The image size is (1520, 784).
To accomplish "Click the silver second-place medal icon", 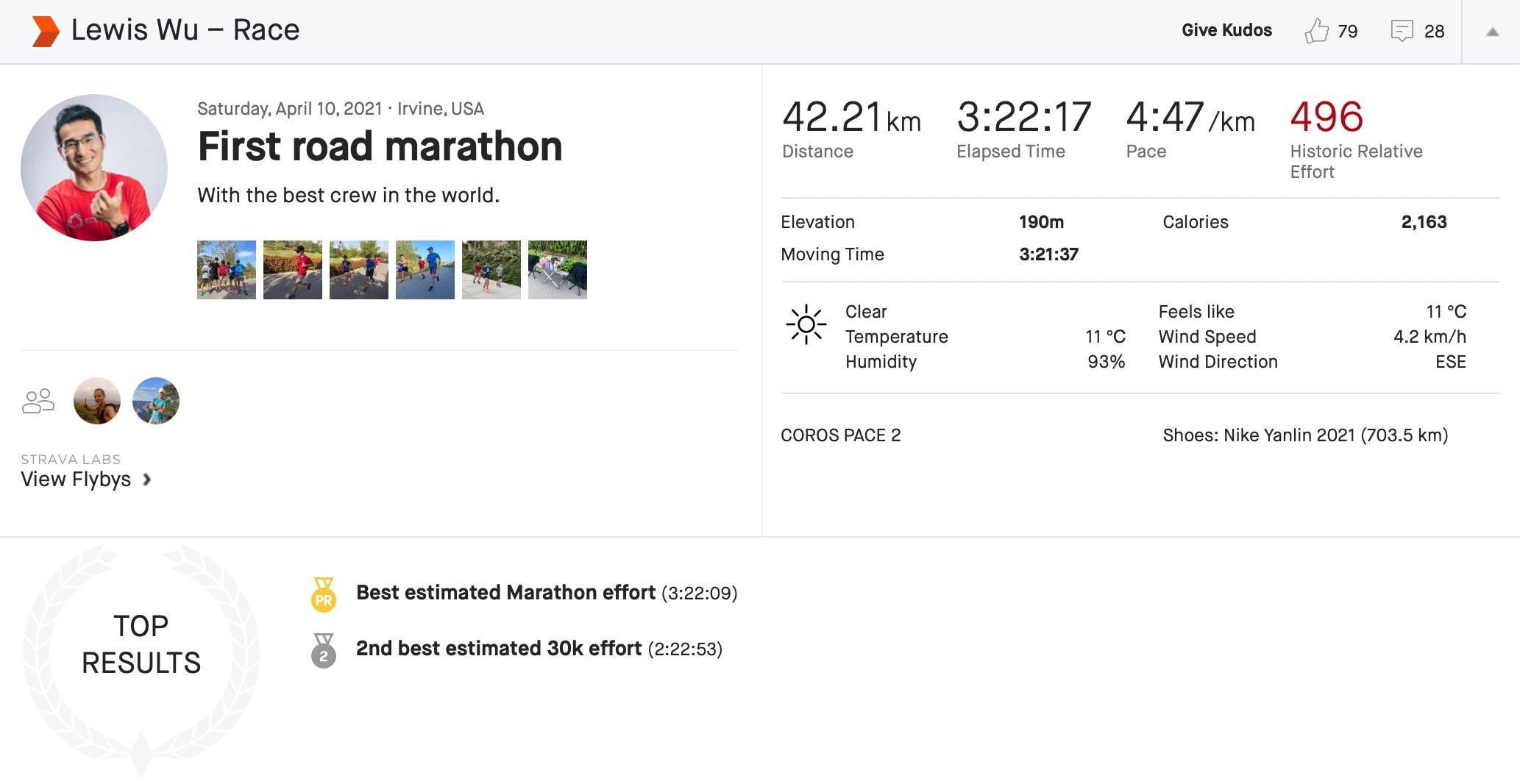I will tap(324, 650).
